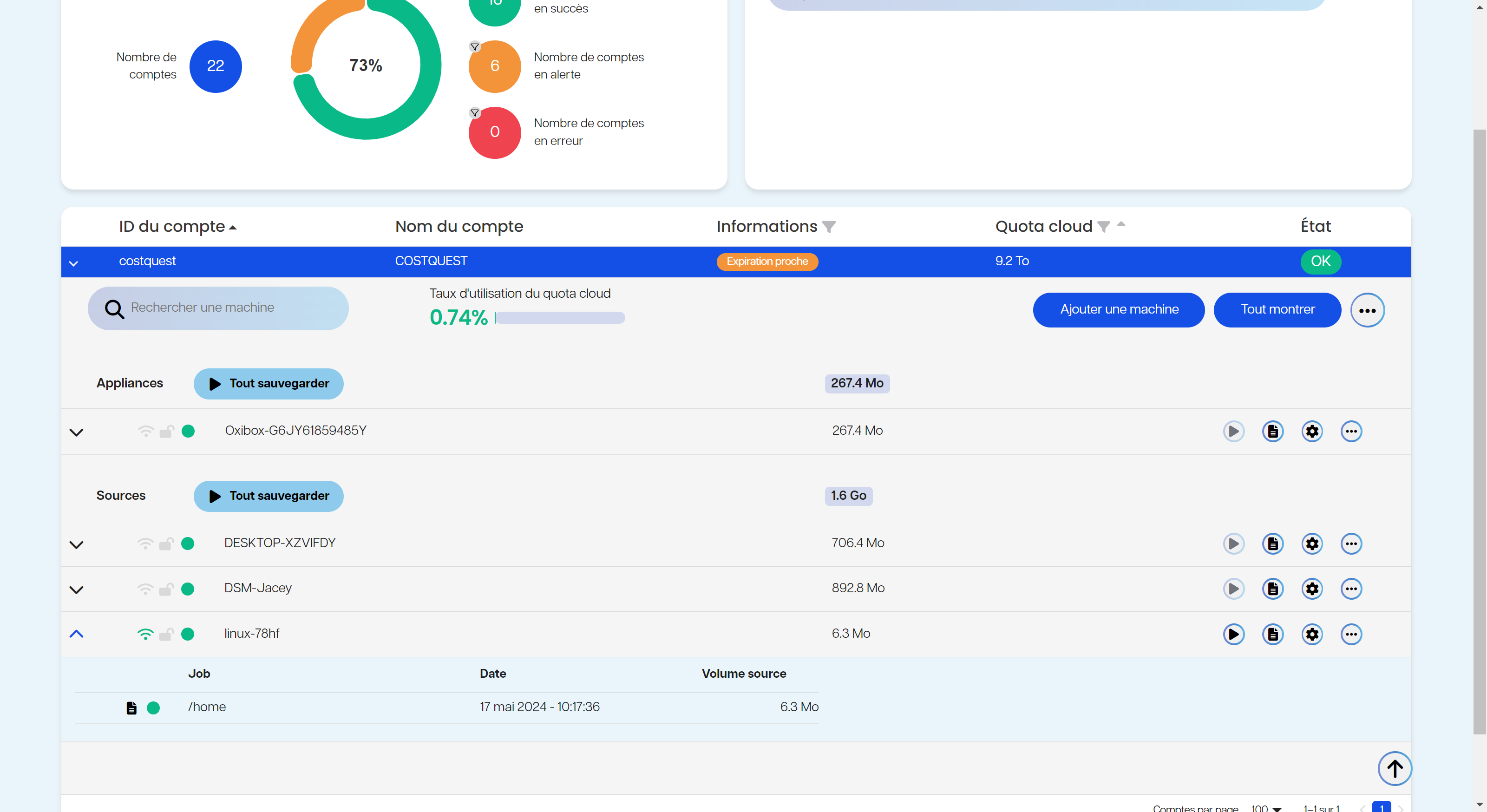The width and height of the screenshot is (1487, 812).
Task: Collapse the costquest account row
Action: click(x=73, y=263)
